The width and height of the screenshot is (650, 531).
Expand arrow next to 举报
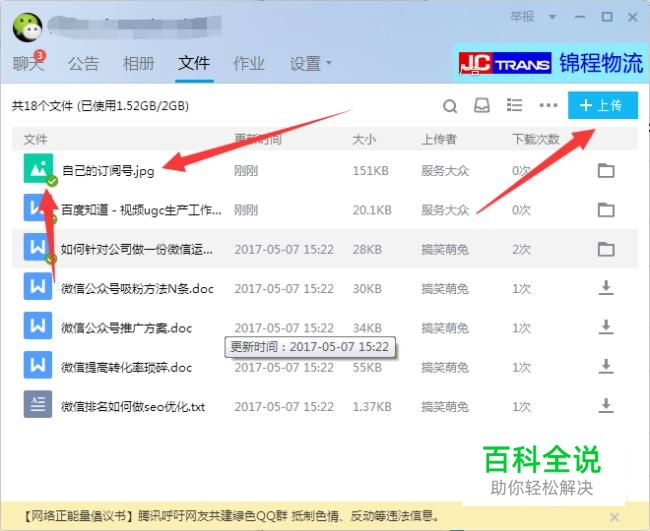click(553, 17)
